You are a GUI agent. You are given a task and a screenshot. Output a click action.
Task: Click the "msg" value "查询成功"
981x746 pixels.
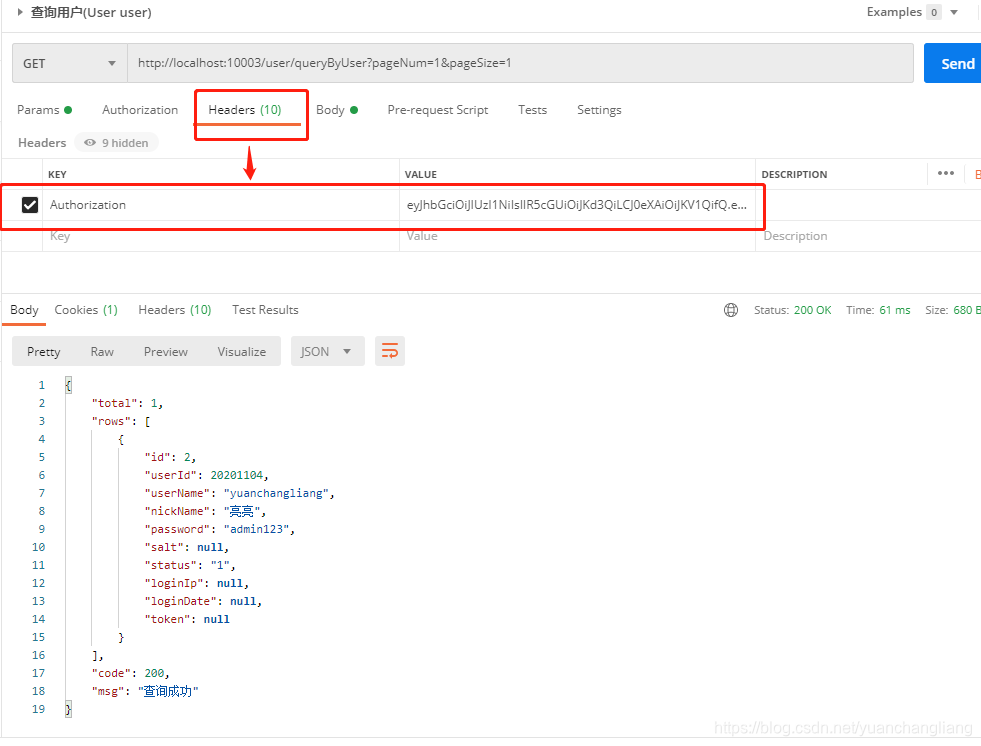(168, 691)
